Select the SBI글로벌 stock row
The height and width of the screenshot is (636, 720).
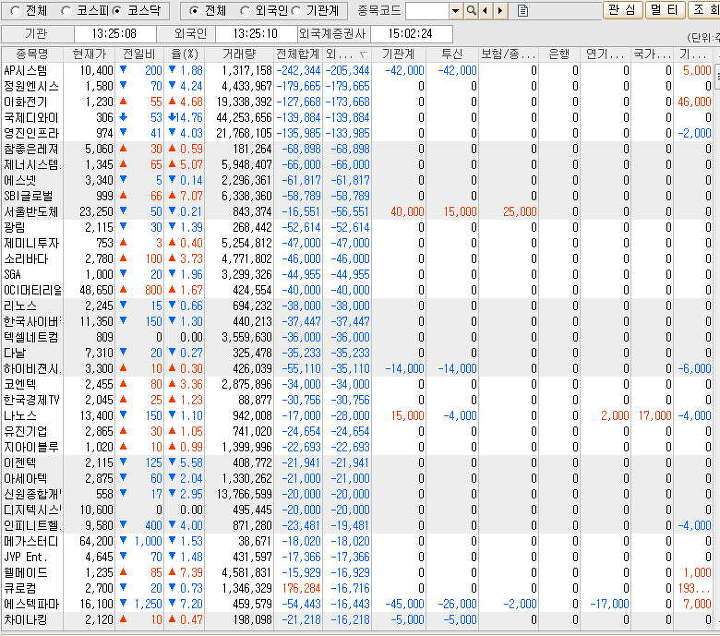coord(358,196)
